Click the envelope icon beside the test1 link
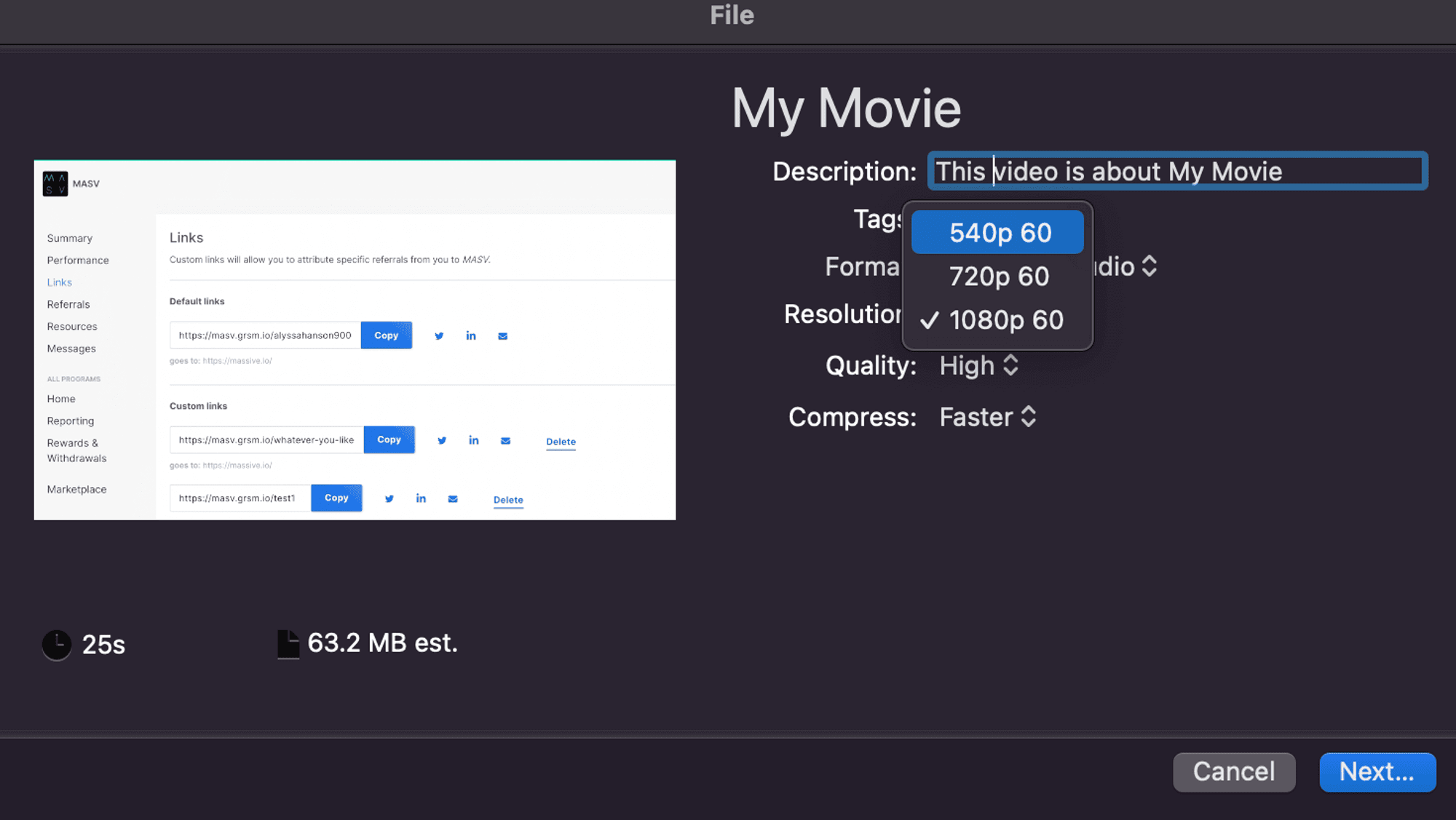Viewport: 1456px width, 820px height. tap(453, 499)
